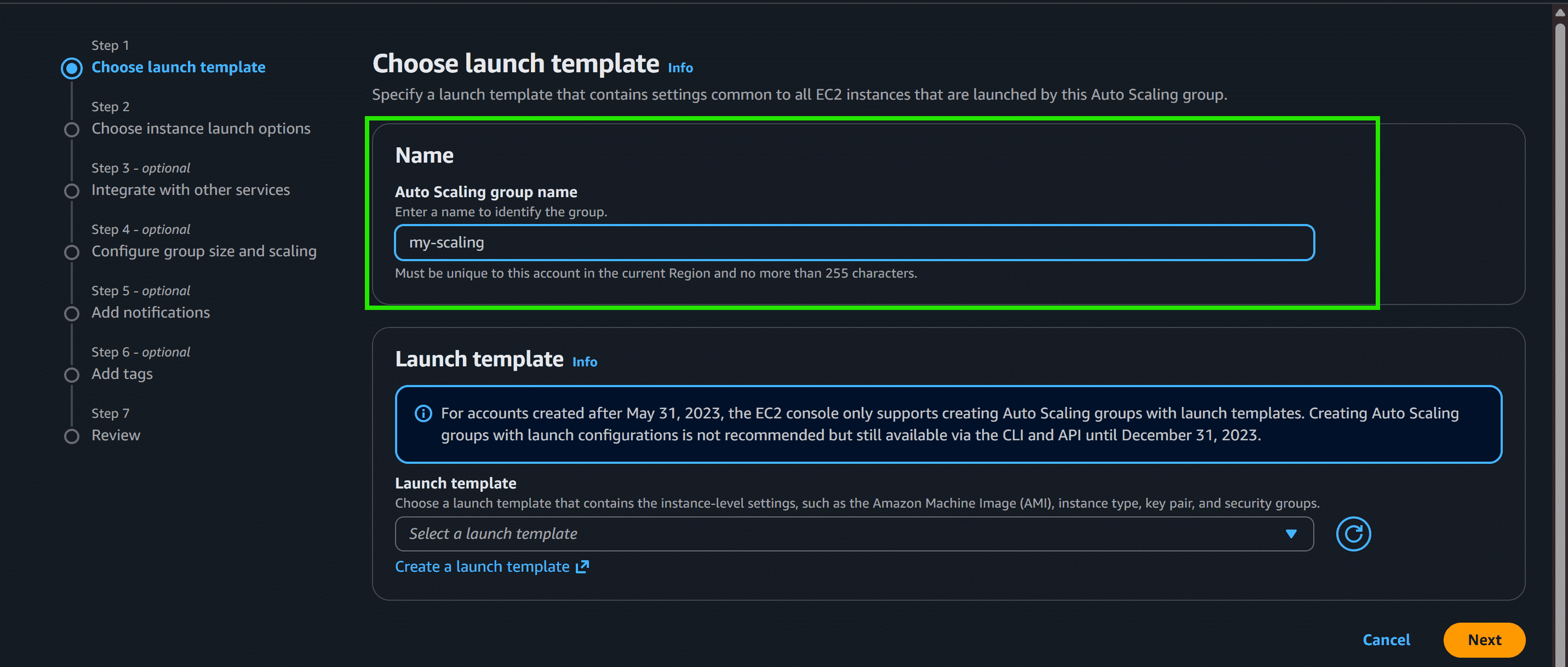Open the Select a launch template dropdown
Viewport: 1568px width, 667px height.
pos(854,534)
